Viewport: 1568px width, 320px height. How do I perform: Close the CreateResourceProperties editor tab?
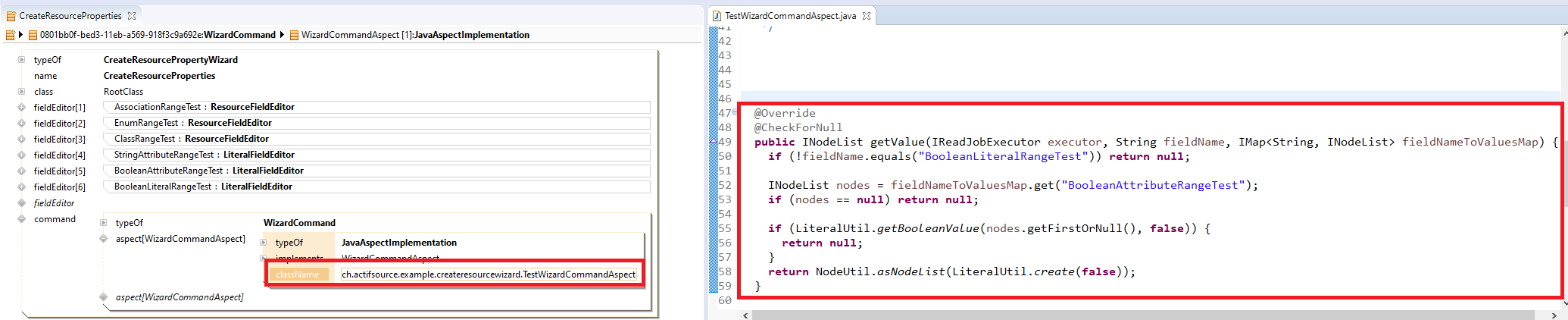132,16
